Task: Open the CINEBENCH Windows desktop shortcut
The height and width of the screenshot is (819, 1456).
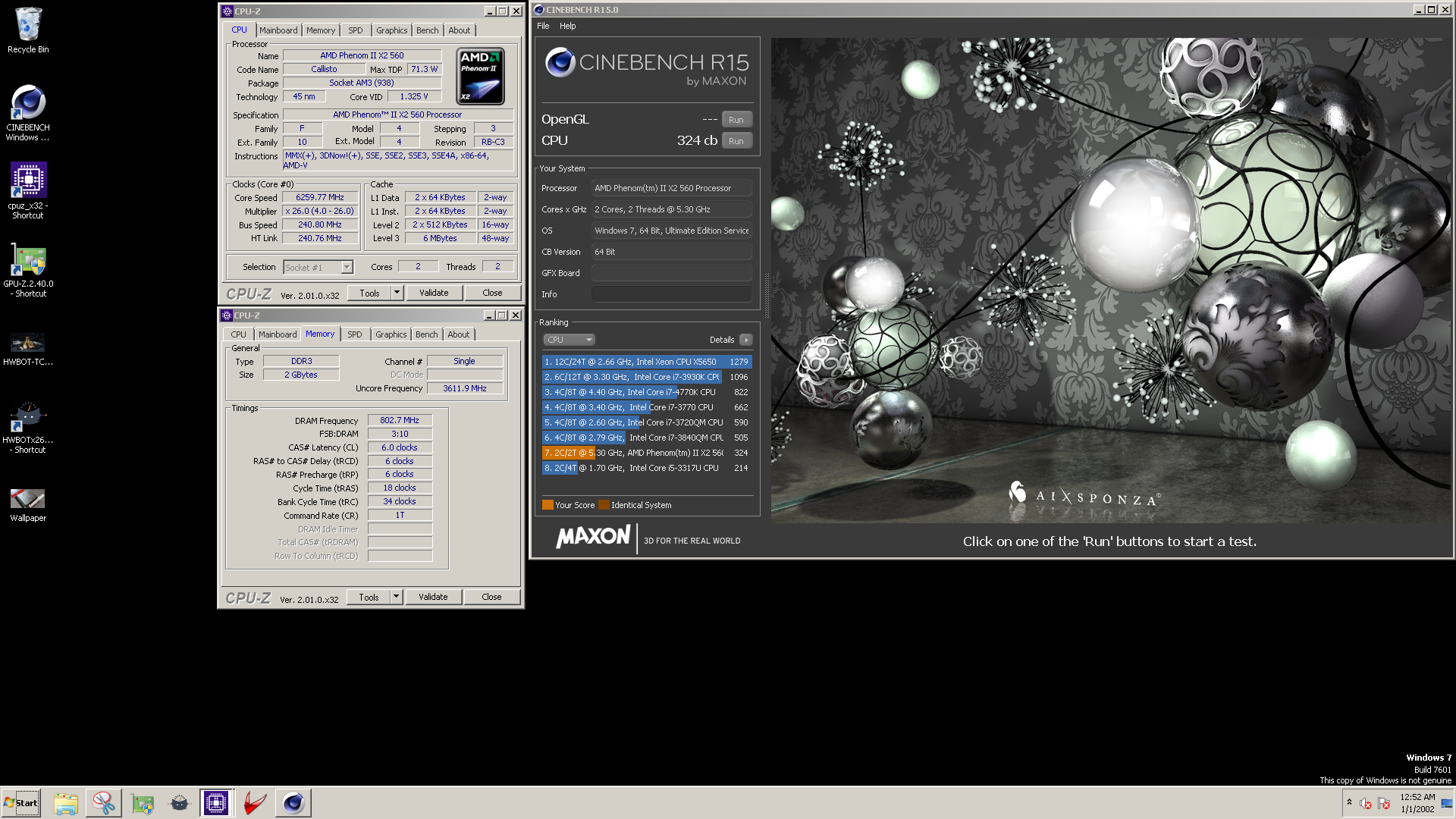Action: click(28, 112)
